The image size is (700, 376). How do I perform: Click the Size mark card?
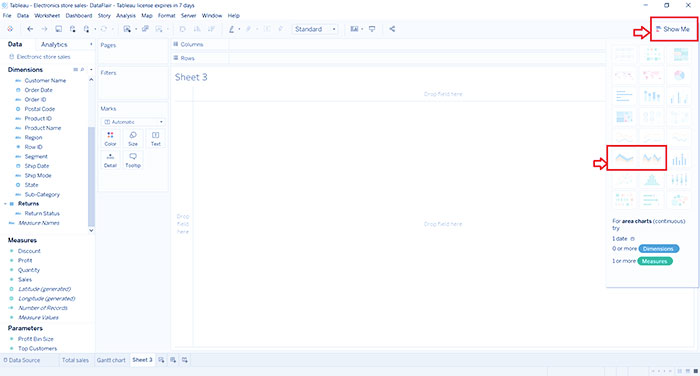[x=133, y=139]
